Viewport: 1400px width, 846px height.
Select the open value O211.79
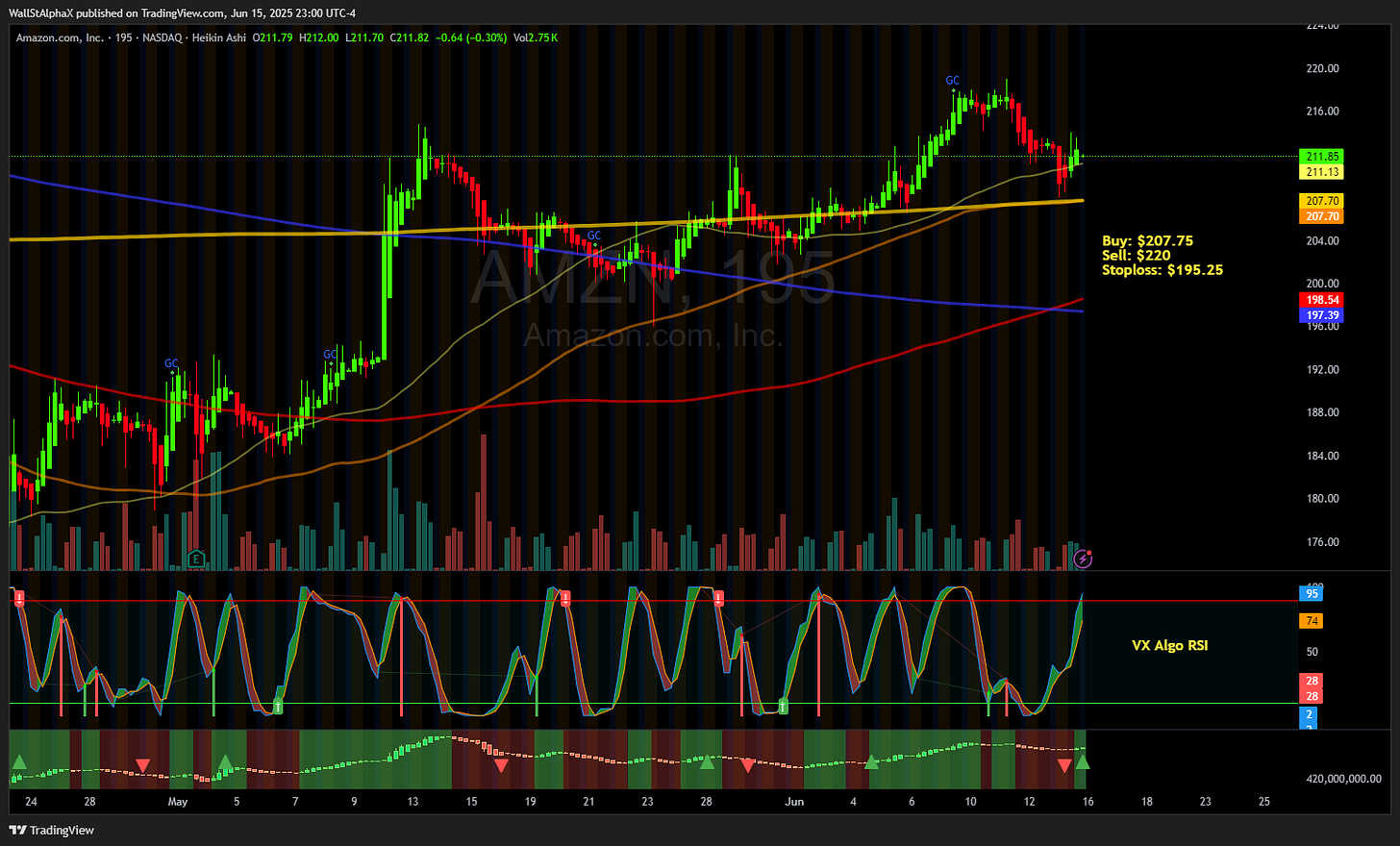pyautogui.click(x=273, y=37)
